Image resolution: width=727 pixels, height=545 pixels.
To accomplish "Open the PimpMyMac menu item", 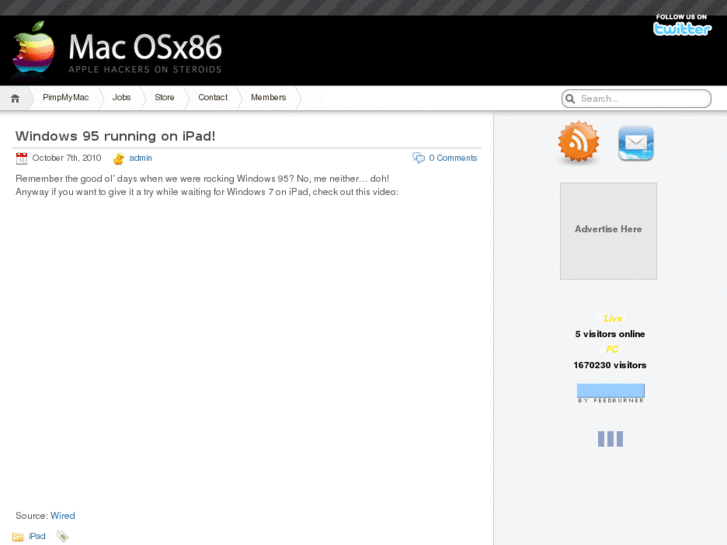I will tap(65, 97).
